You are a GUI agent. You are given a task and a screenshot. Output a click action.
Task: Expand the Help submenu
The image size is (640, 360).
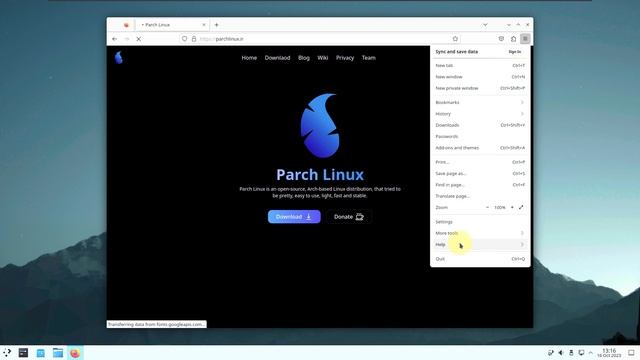point(480,244)
